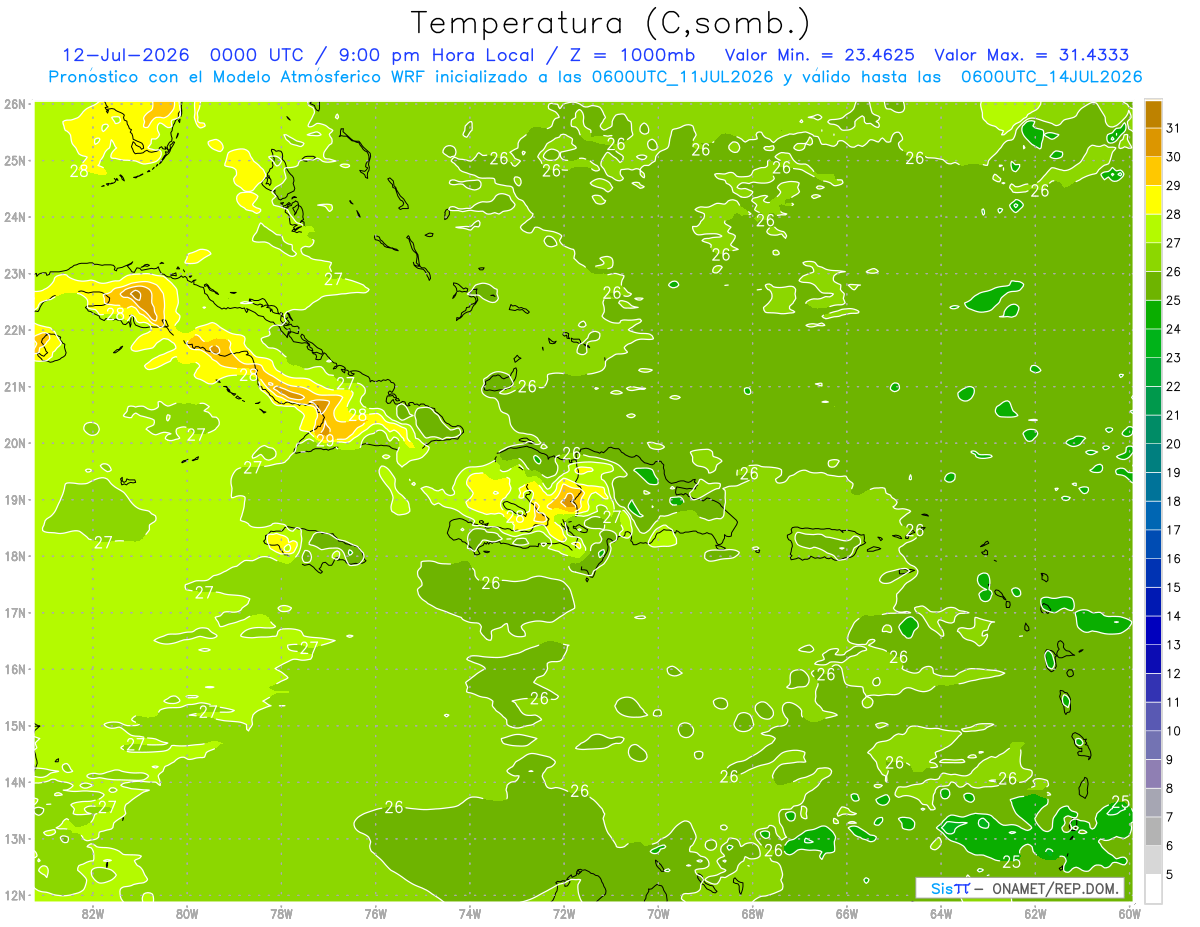Click the title 'Temperatura (C,somb.)'
Viewport: 1200px width, 927px height.
pos(611,23)
